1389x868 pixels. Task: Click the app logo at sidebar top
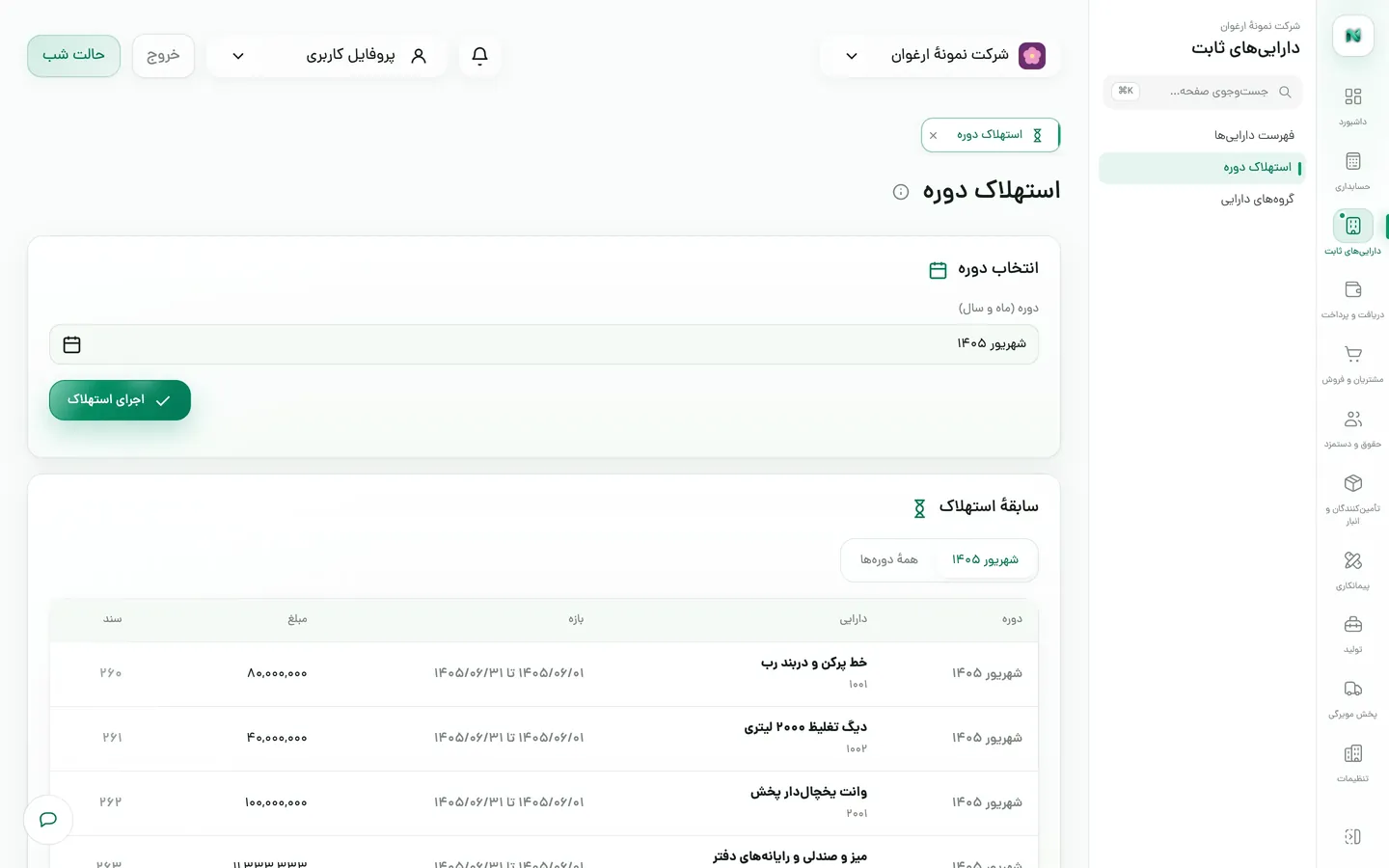(x=1352, y=36)
